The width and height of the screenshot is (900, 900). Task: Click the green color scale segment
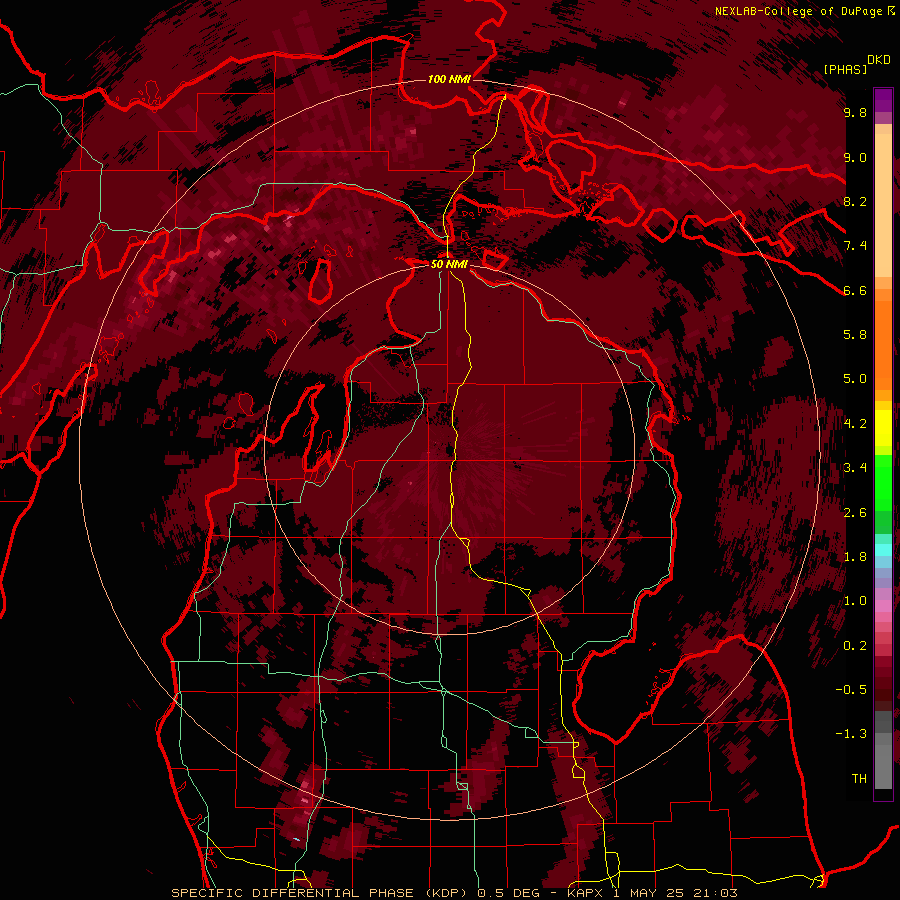(883, 494)
